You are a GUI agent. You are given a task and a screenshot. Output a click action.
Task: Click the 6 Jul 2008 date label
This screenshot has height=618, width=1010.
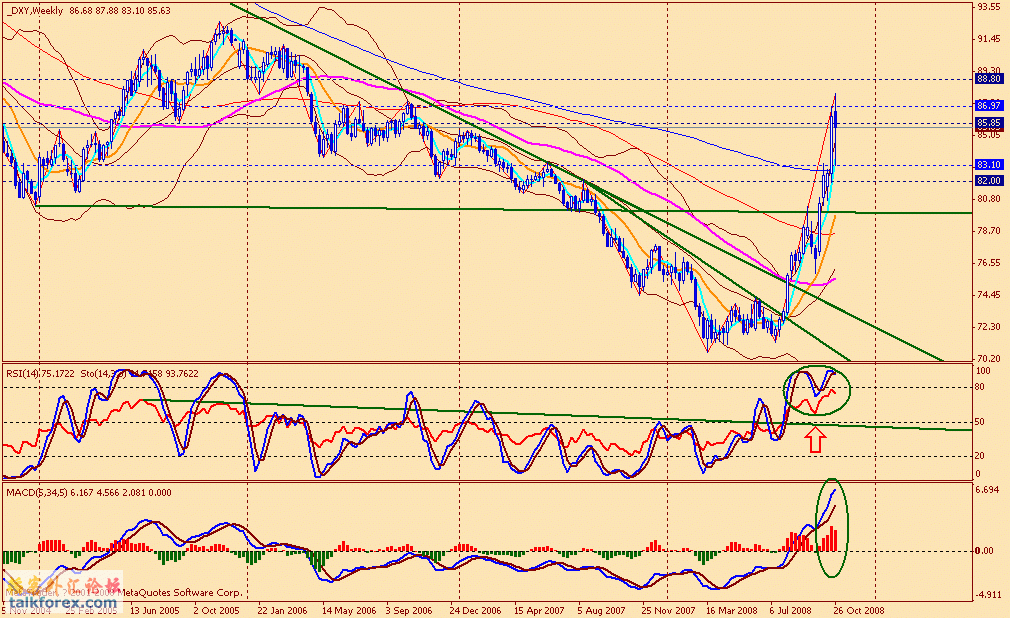[791, 610]
